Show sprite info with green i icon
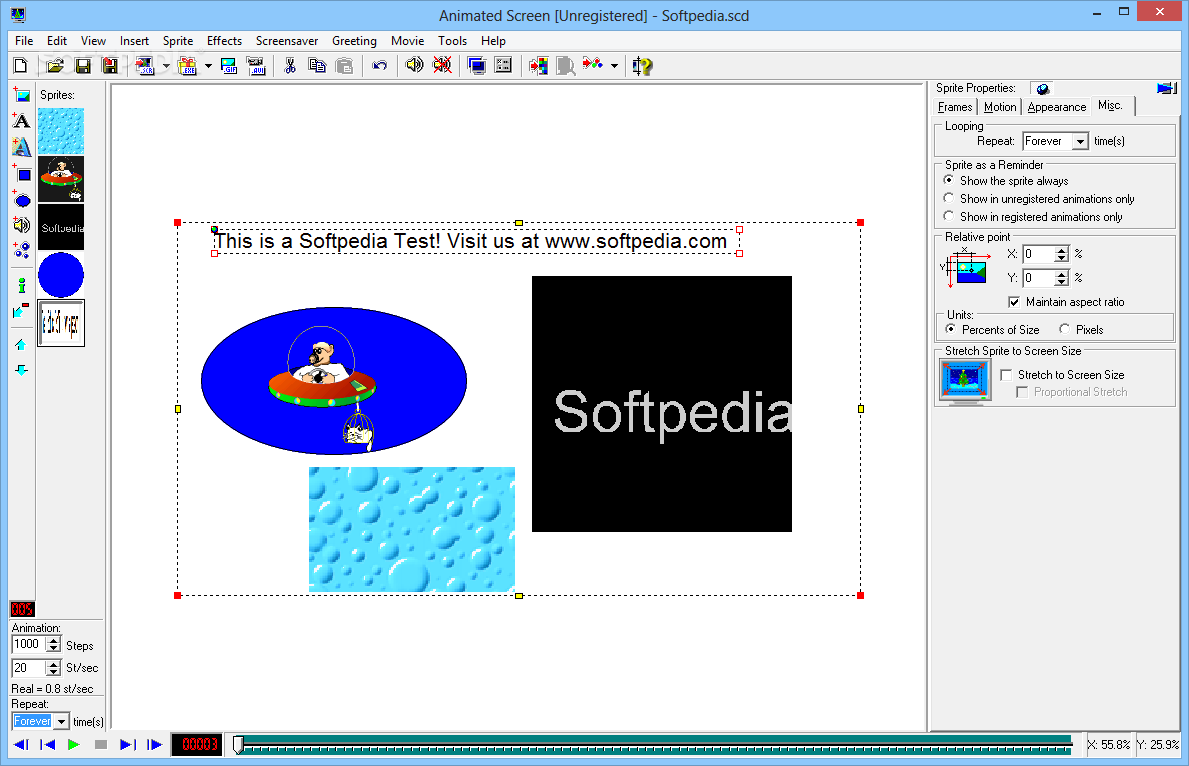1189x766 pixels. (21, 285)
